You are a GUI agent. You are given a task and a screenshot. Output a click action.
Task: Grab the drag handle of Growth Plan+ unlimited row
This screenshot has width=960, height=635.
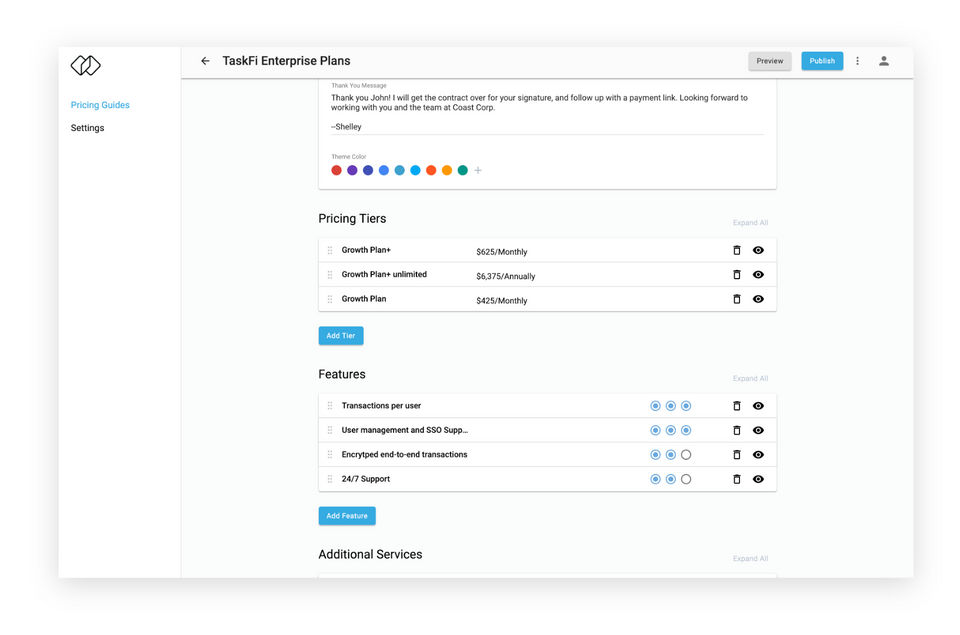pos(330,274)
